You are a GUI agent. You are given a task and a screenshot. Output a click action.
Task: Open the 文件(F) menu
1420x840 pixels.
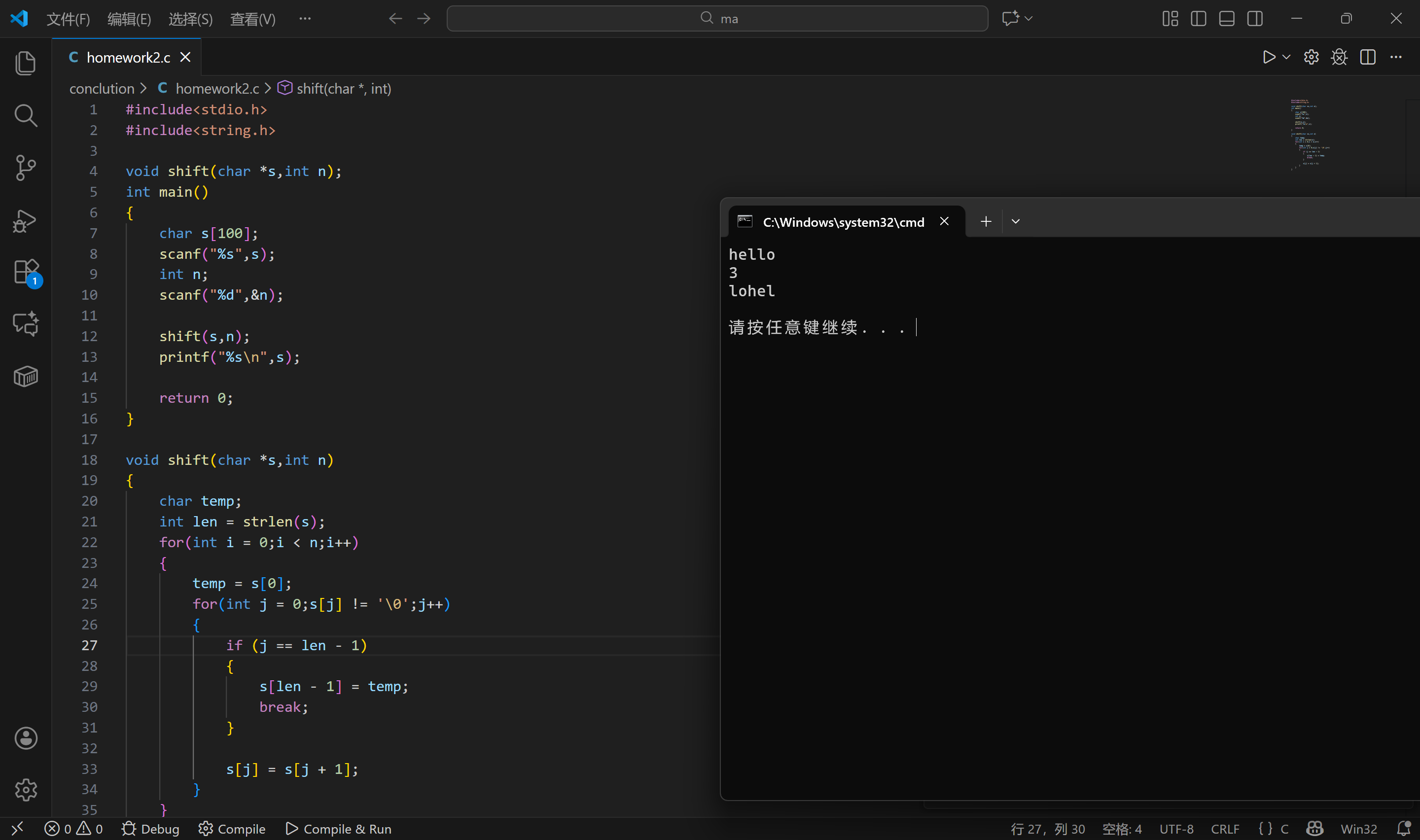[x=68, y=19]
